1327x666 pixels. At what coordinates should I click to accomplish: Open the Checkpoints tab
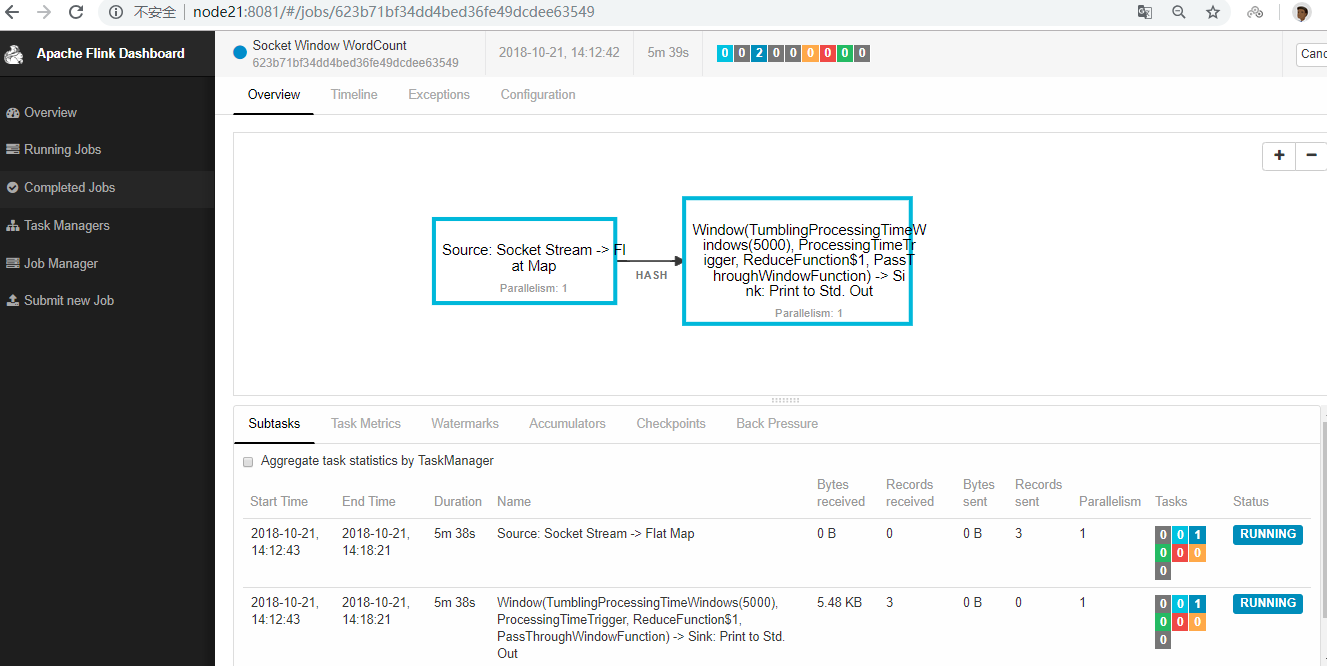click(671, 424)
